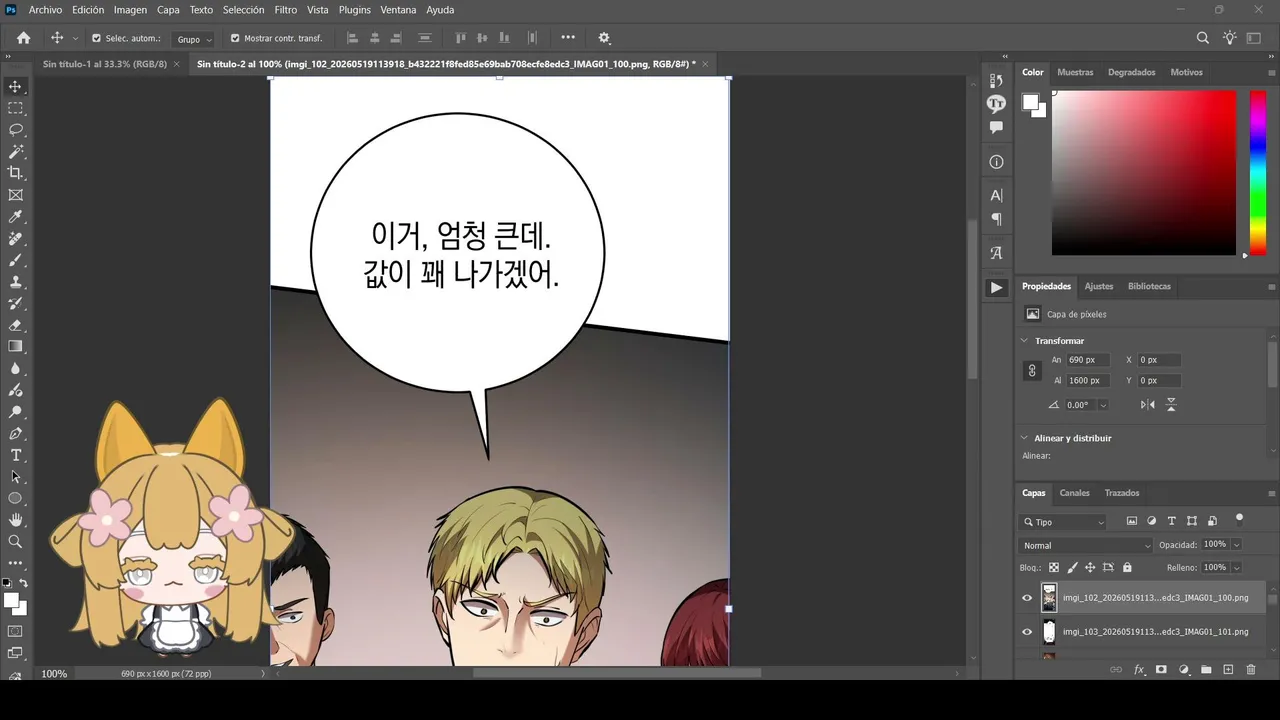Open the Filtro menu
The image size is (1280, 720).
286,10
